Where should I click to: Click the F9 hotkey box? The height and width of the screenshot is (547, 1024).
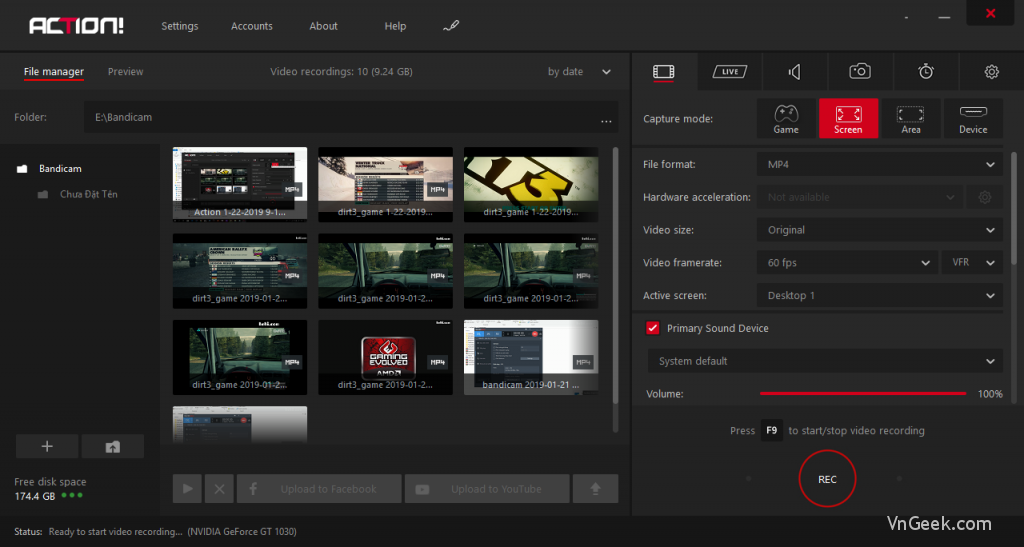point(771,431)
